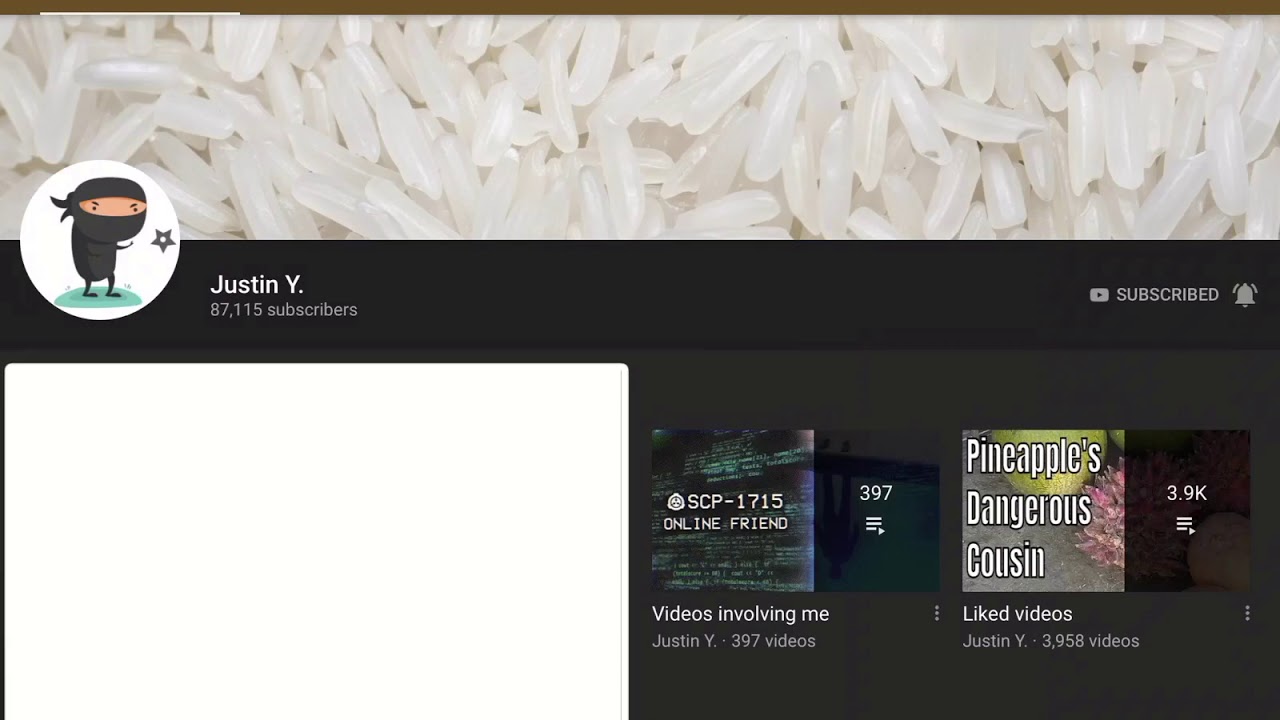This screenshot has width=1280, height=720.
Task: Click the 3.9K count on the playlist overlay
Action: (1187, 493)
